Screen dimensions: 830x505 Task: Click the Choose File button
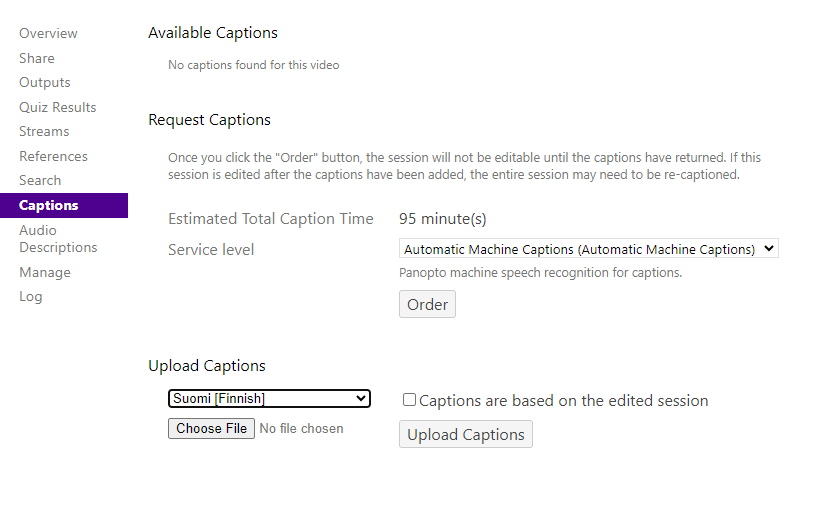(x=211, y=428)
